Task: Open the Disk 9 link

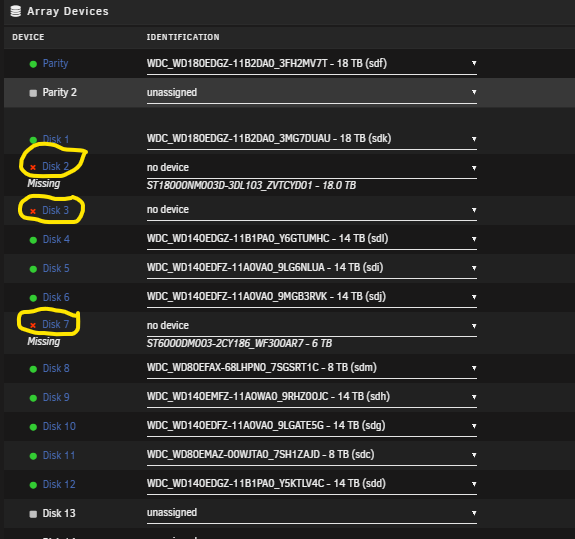Action: click(x=56, y=397)
